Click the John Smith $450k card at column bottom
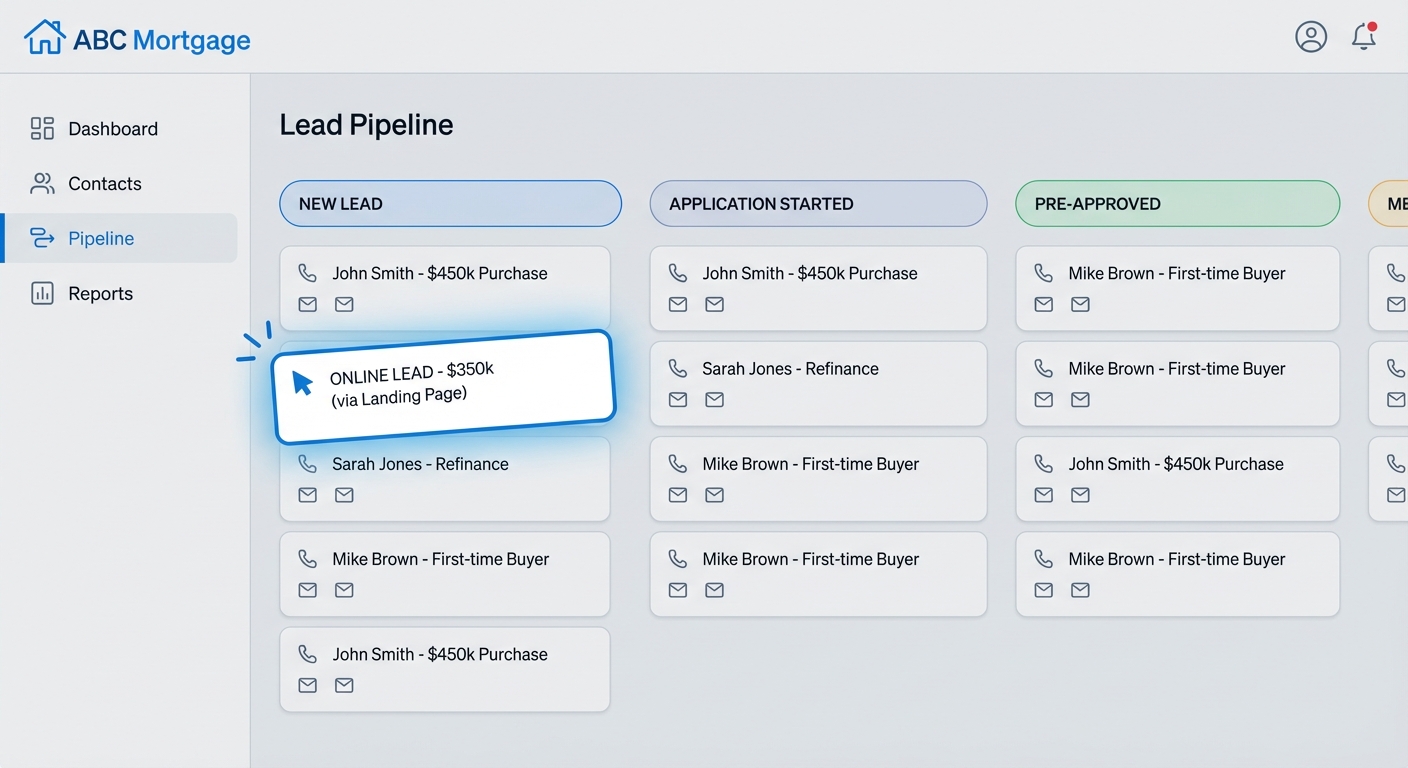This screenshot has height=768, width=1408. click(444, 669)
